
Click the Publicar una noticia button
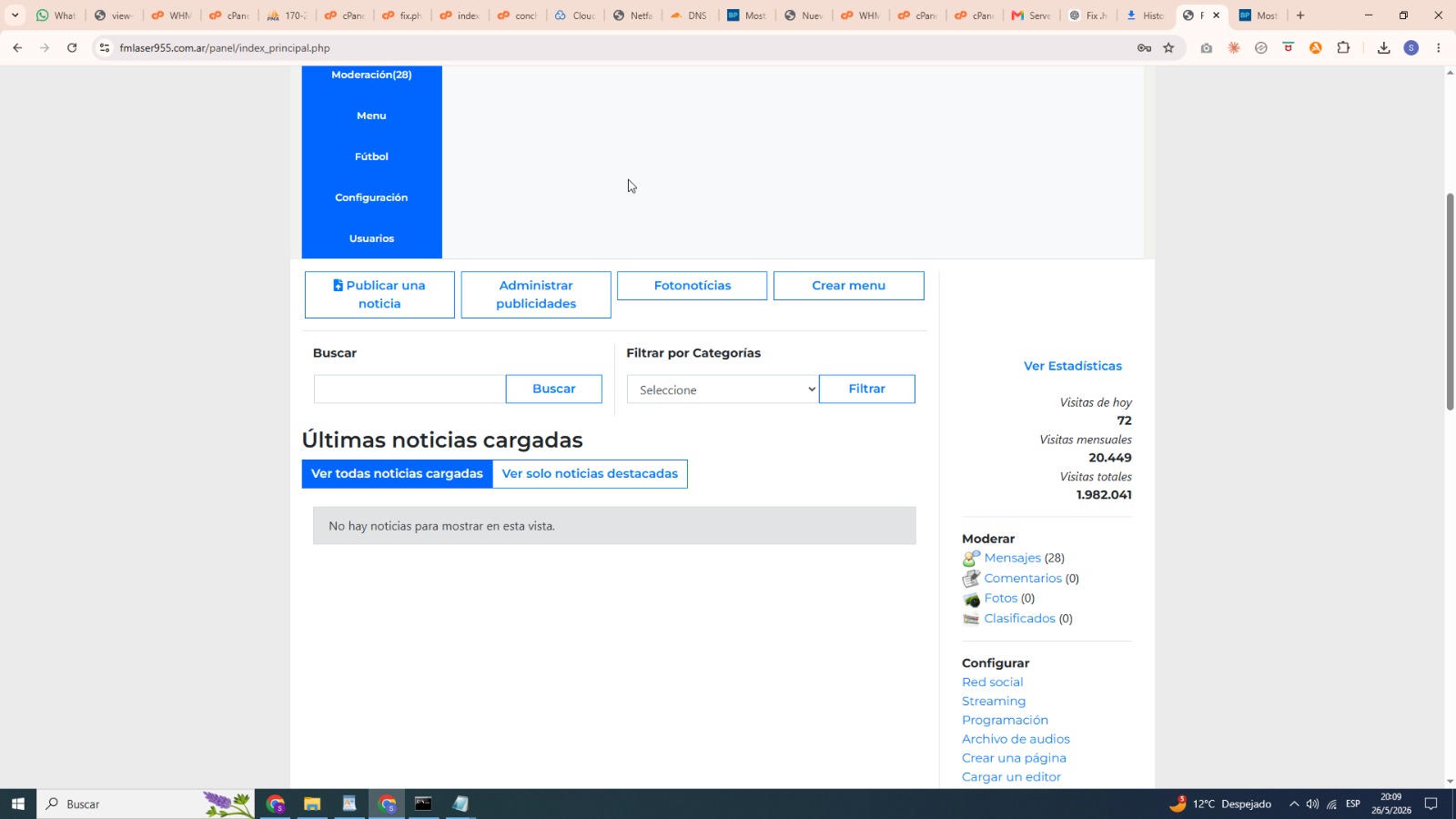click(379, 295)
